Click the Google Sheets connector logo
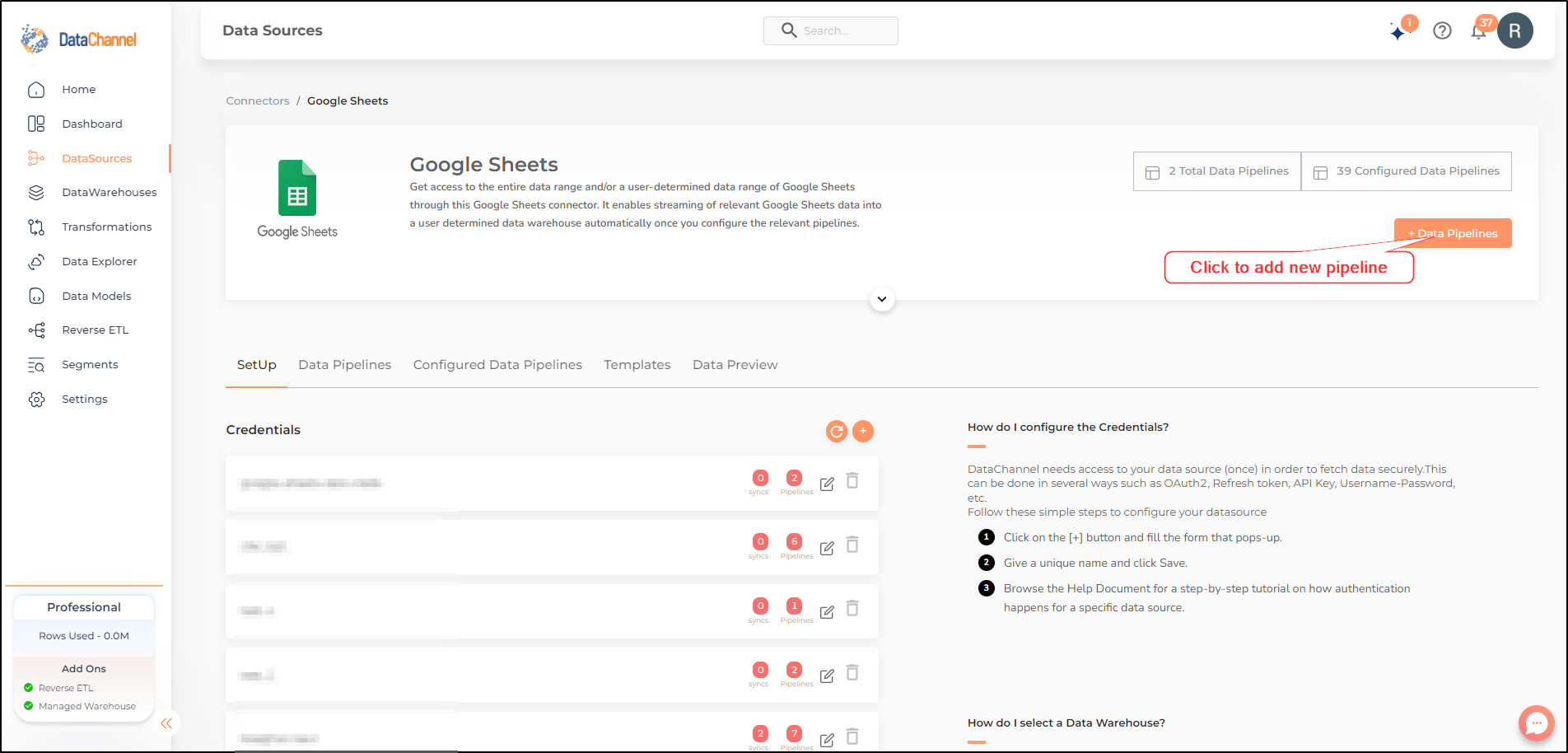 click(x=297, y=199)
